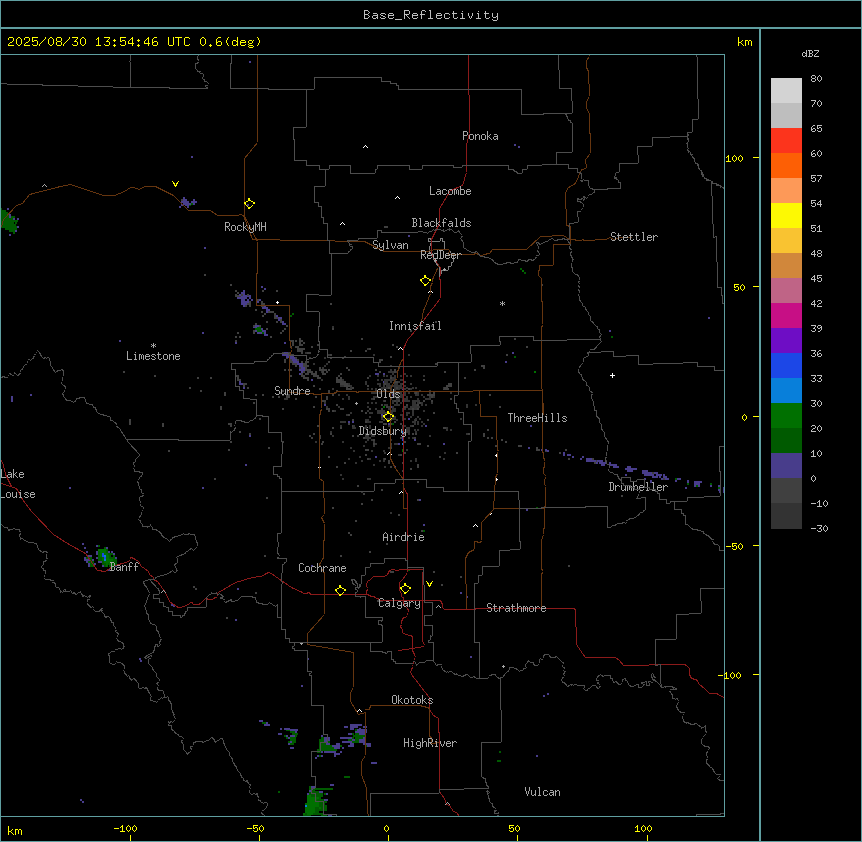
Task: Click the RedDeer city label
Action: click(x=440, y=255)
